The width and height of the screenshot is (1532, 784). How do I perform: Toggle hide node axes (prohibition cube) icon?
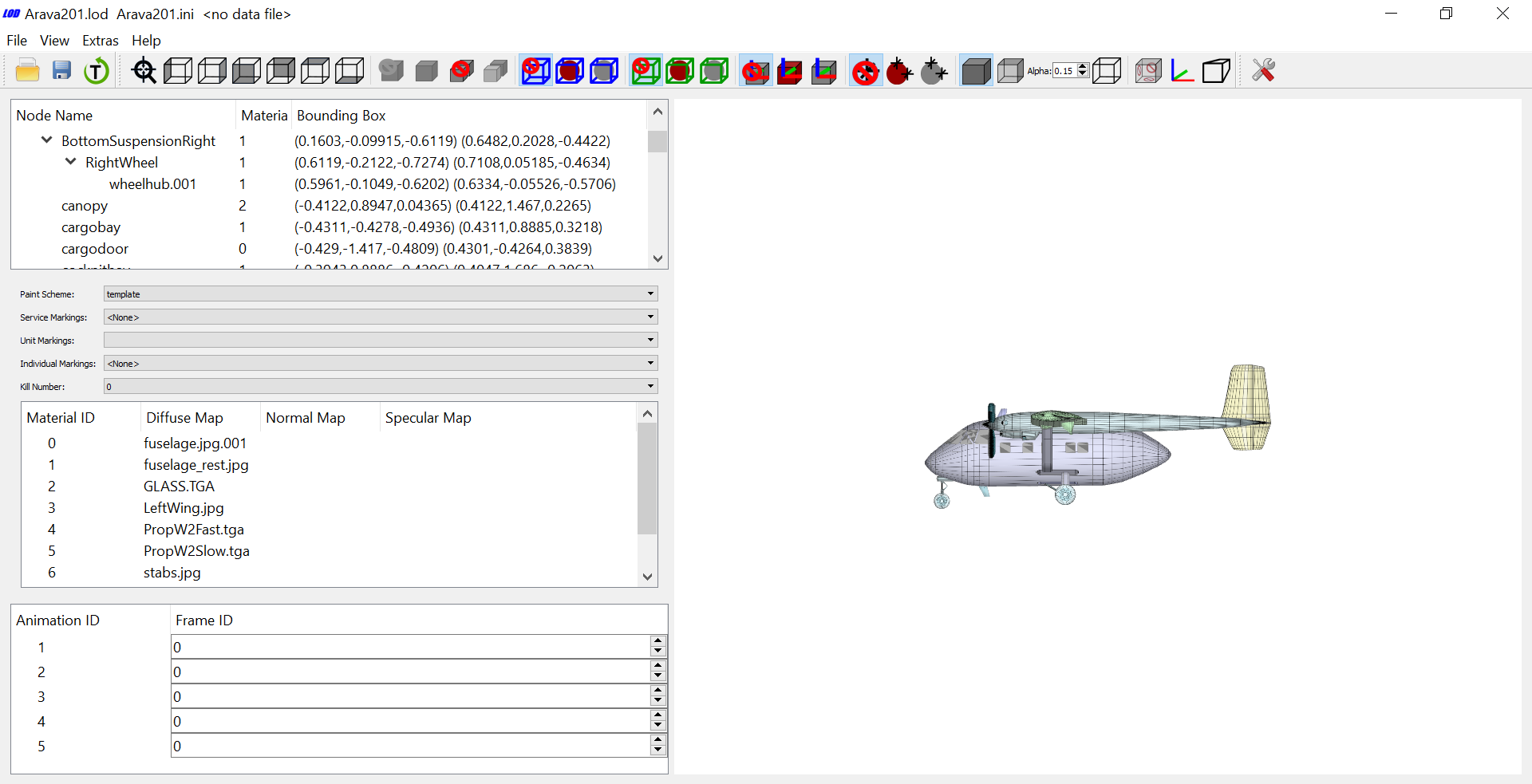756,71
